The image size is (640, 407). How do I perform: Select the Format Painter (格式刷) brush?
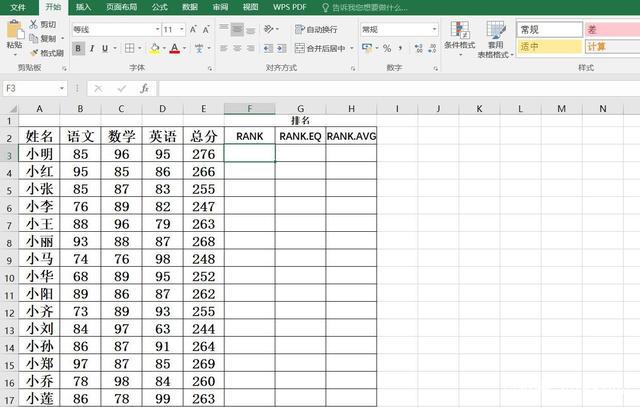(x=34, y=53)
